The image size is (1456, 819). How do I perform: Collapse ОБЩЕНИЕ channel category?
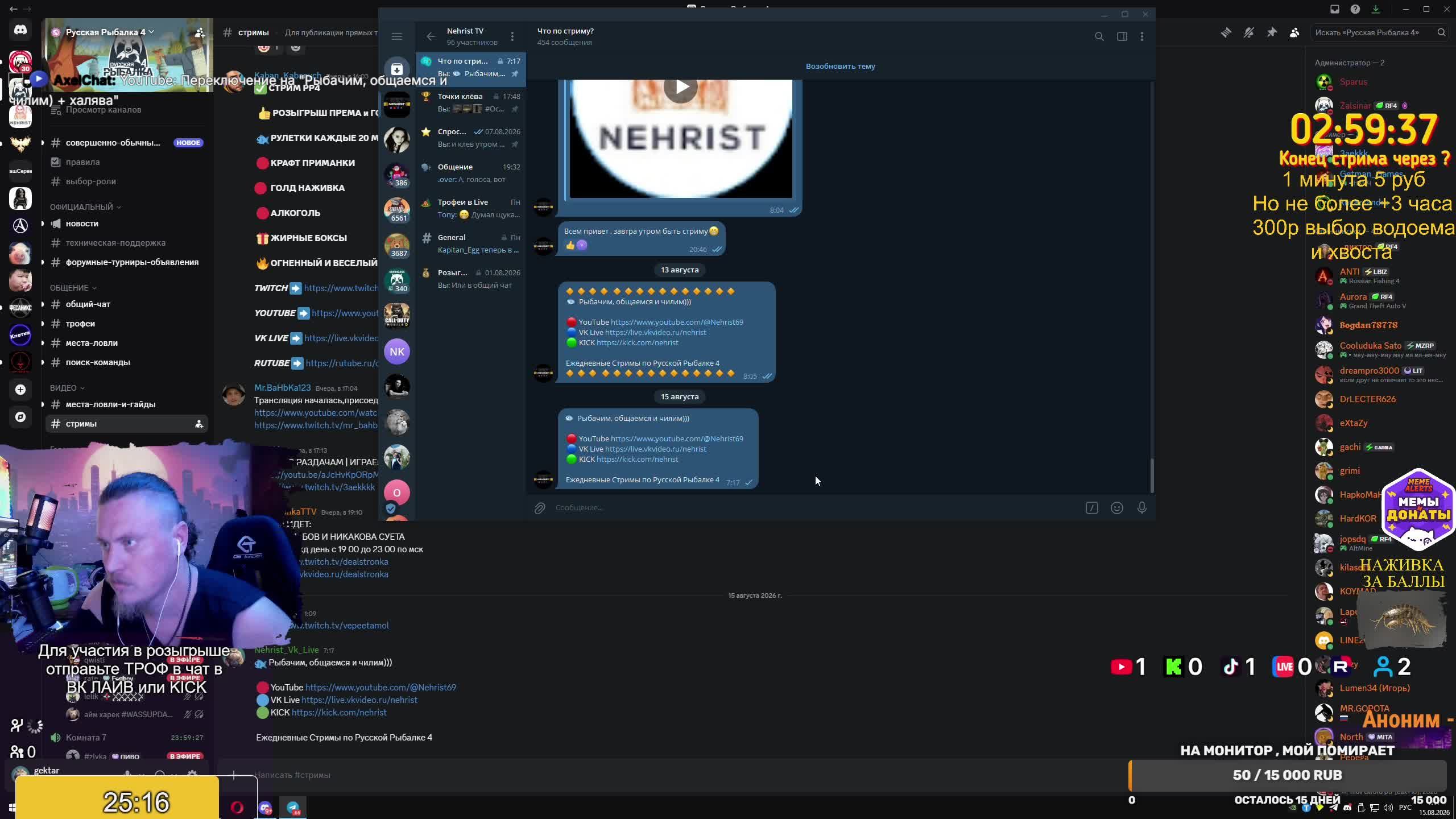pyautogui.click(x=73, y=288)
